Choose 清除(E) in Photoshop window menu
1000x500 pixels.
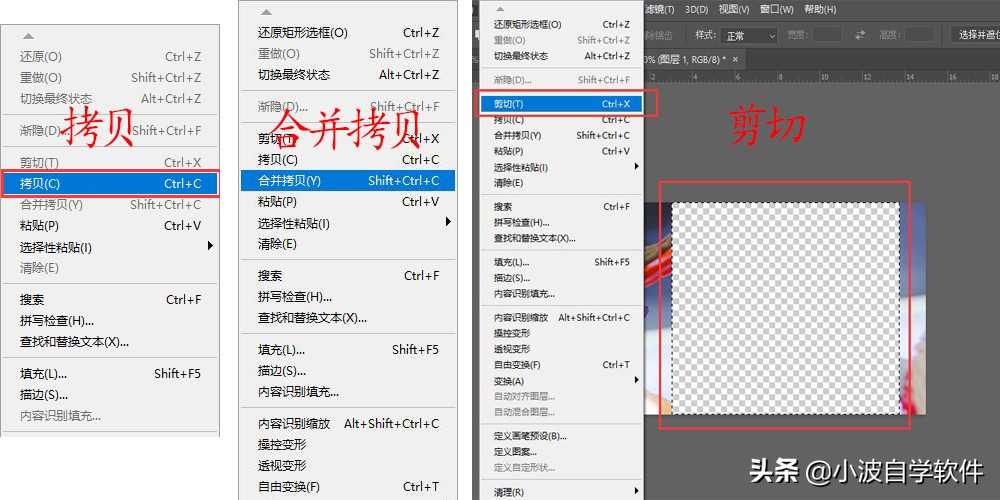tap(561, 183)
